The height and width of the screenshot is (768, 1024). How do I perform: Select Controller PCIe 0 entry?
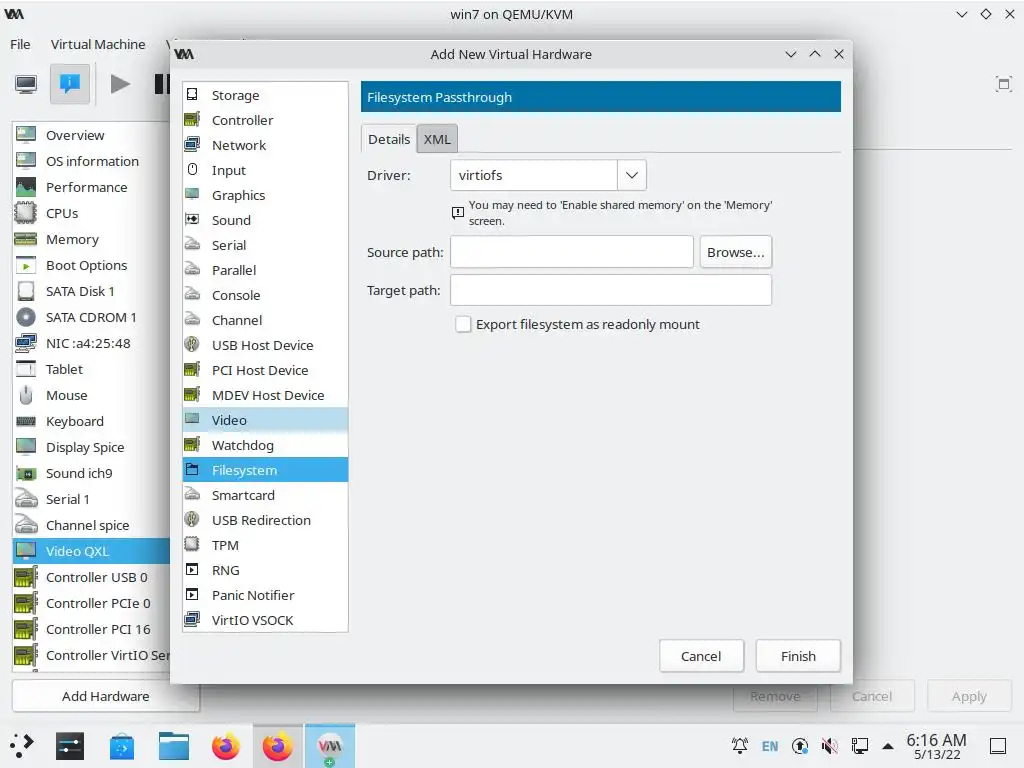(91, 603)
